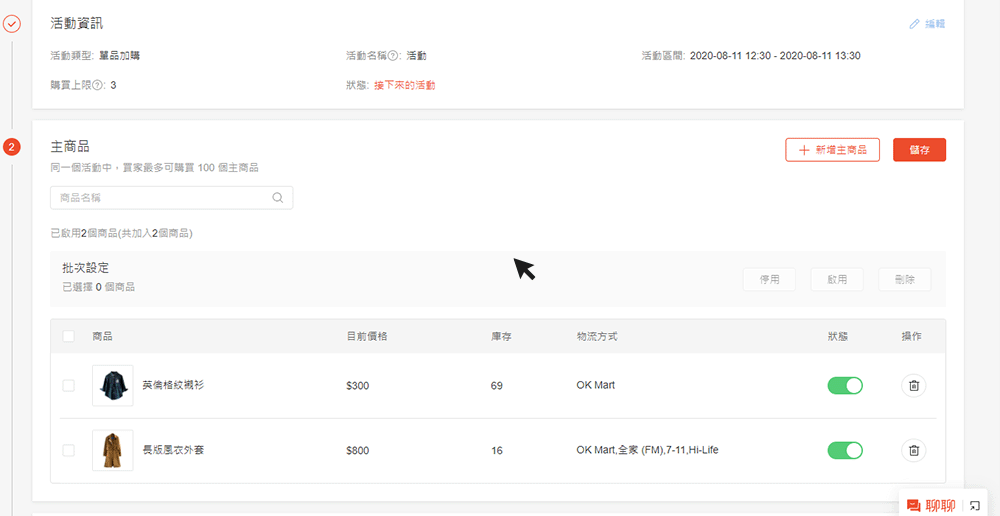The height and width of the screenshot is (516, 1000).
Task: Select the 長版風衣外套 row checkbox
Action: click(69, 451)
